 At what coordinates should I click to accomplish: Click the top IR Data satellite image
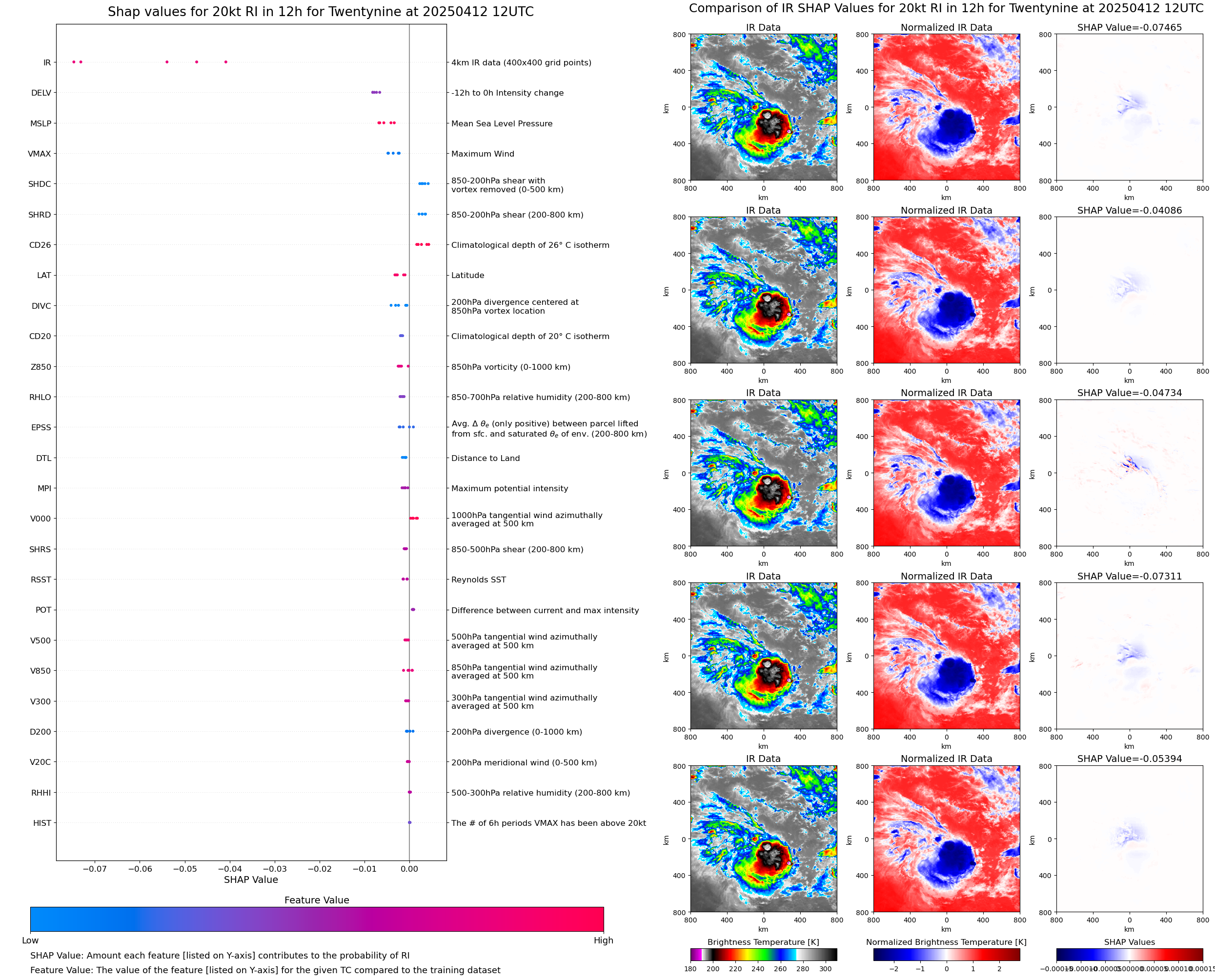pos(763,107)
